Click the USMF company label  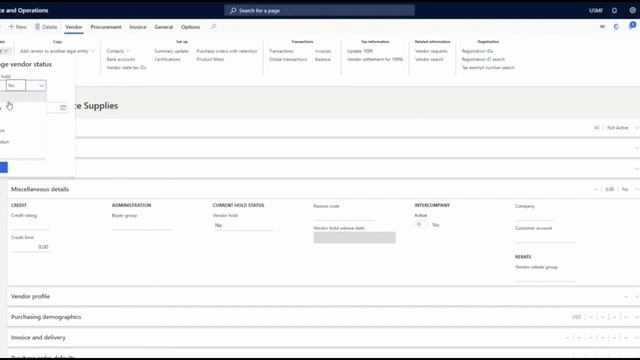pyautogui.click(x=596, y=11)
